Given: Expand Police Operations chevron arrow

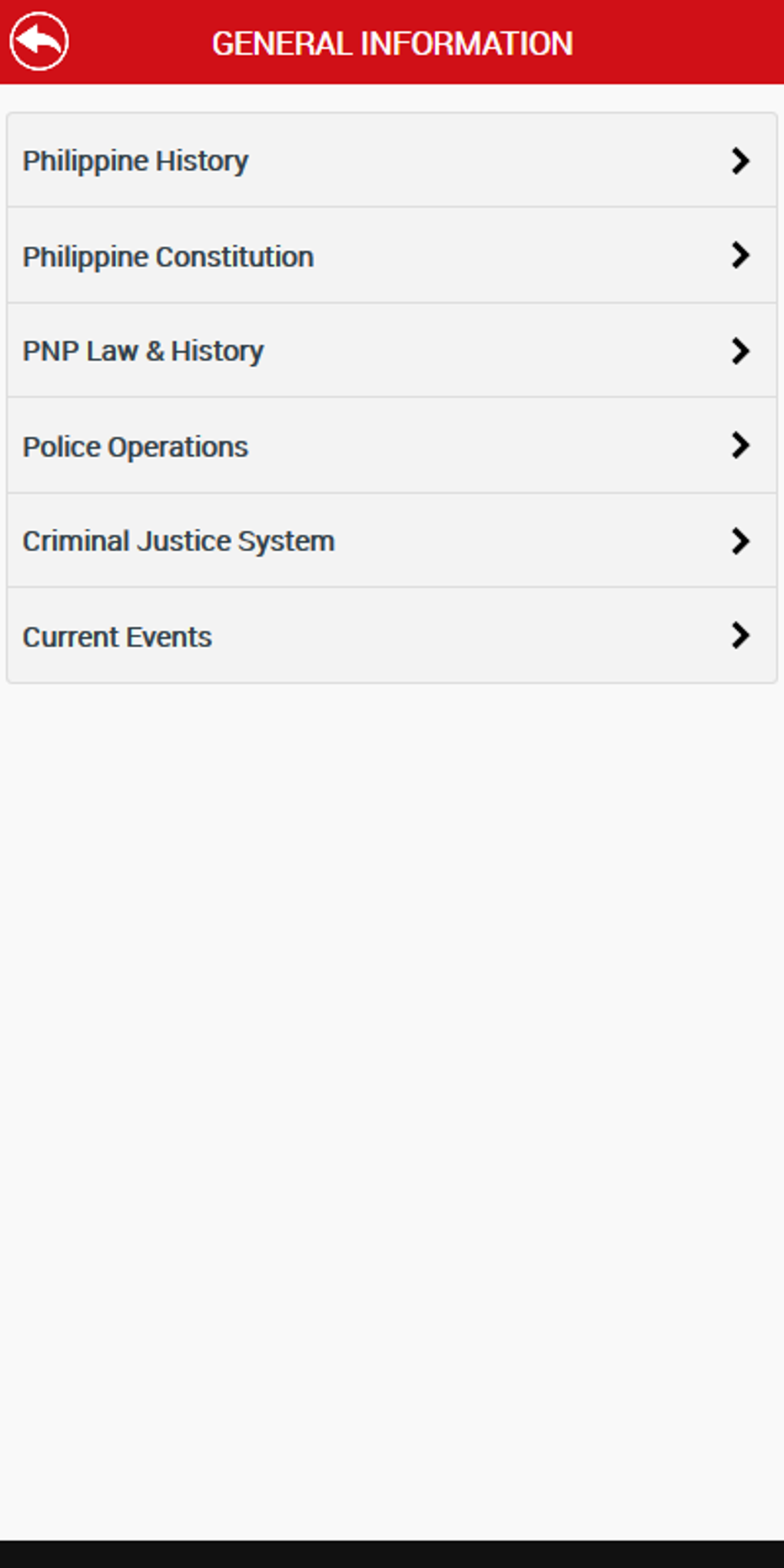Looking at the screenshot, I should pos(740,444).
